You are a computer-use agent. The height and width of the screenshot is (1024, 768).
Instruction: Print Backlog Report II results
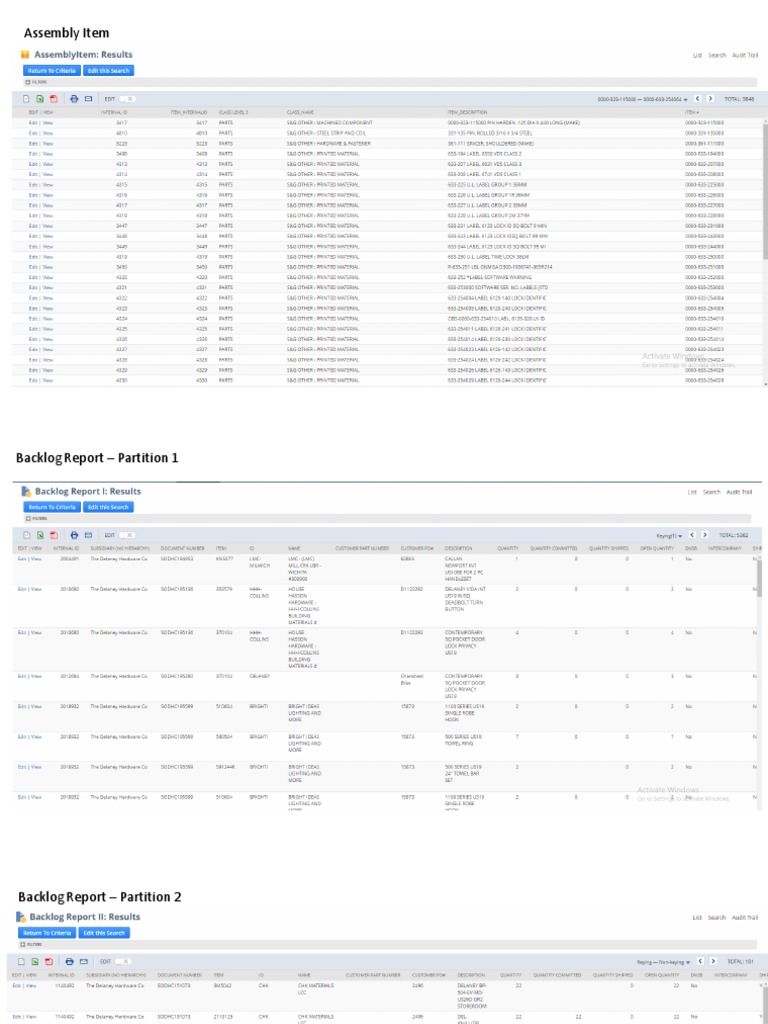[x=70, y=961]
